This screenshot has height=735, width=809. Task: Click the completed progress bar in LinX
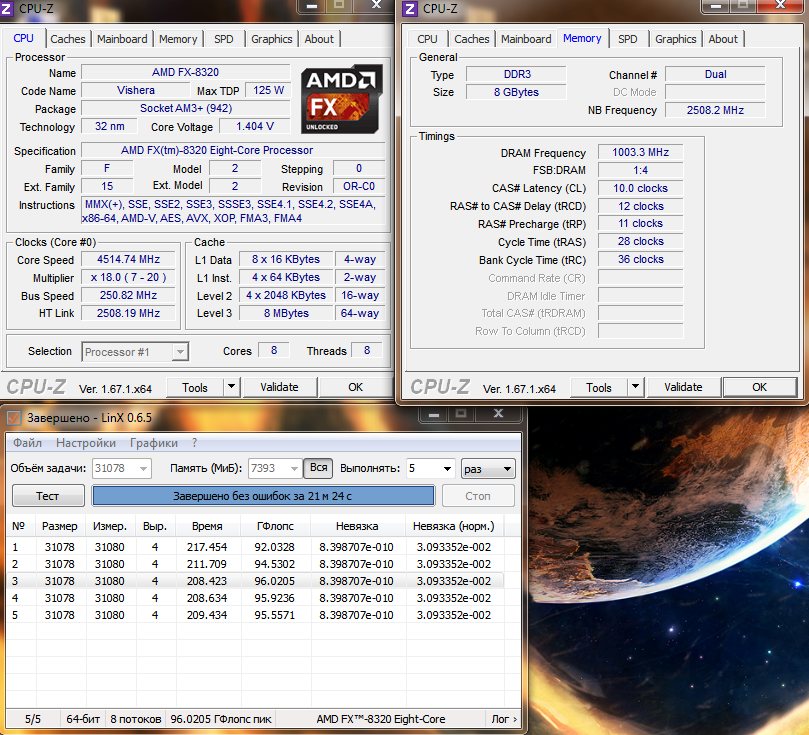coord(263,496)
